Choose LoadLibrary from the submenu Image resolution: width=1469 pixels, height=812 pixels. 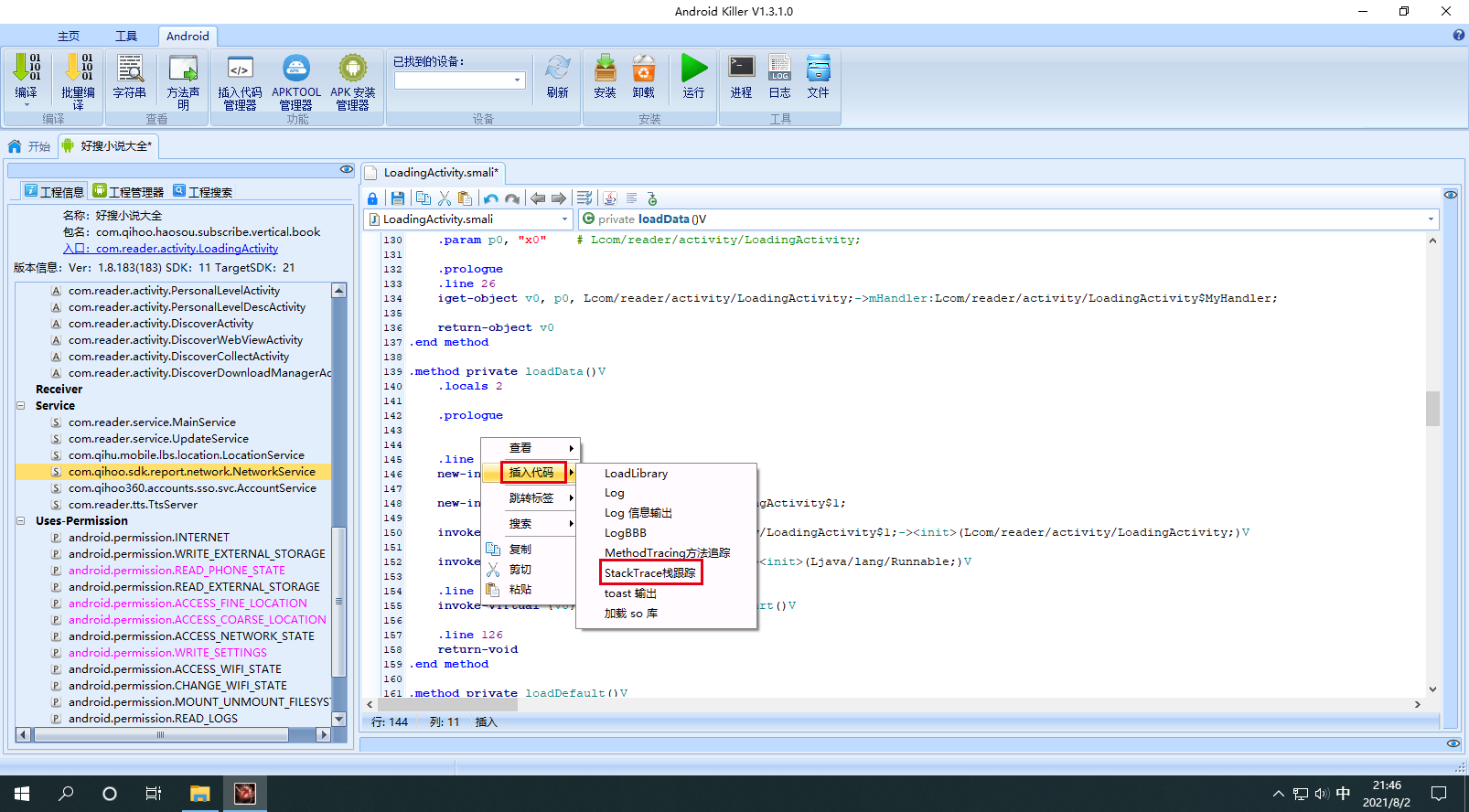[x=636, y=474]
